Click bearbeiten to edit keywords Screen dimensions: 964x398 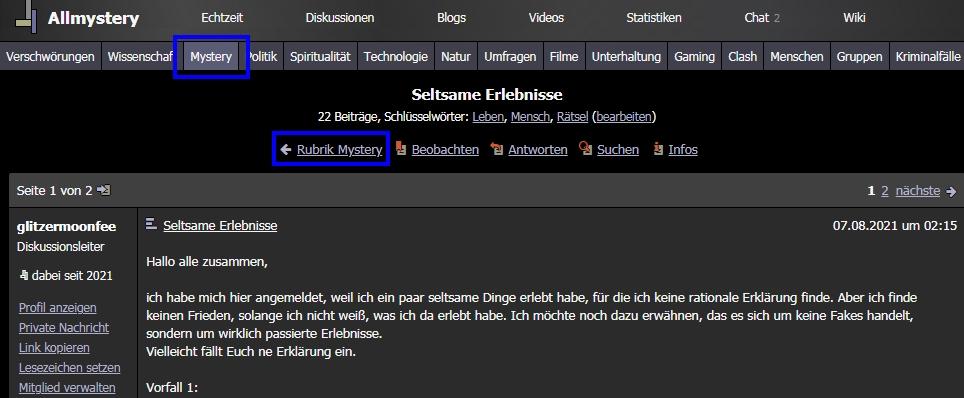[623, 116]
